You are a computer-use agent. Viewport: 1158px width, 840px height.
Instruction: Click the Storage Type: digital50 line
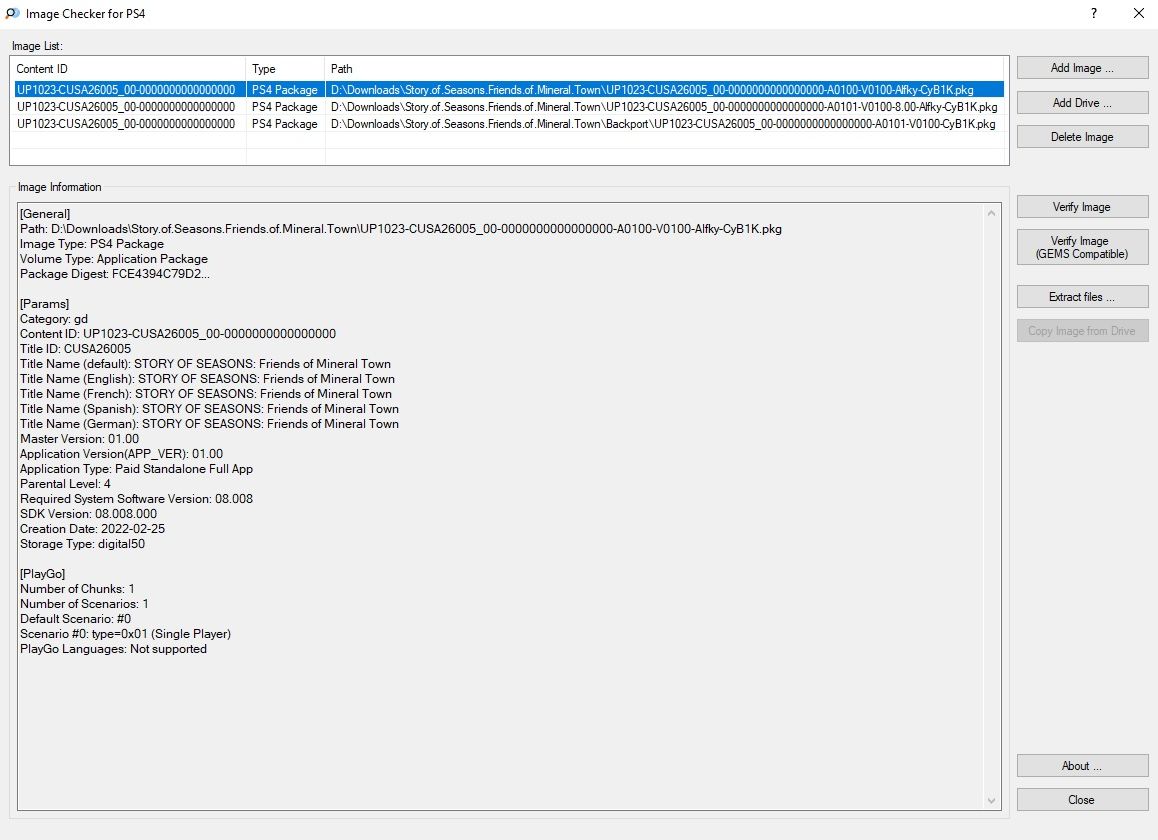pyautogui.click(x=83, y=544)
